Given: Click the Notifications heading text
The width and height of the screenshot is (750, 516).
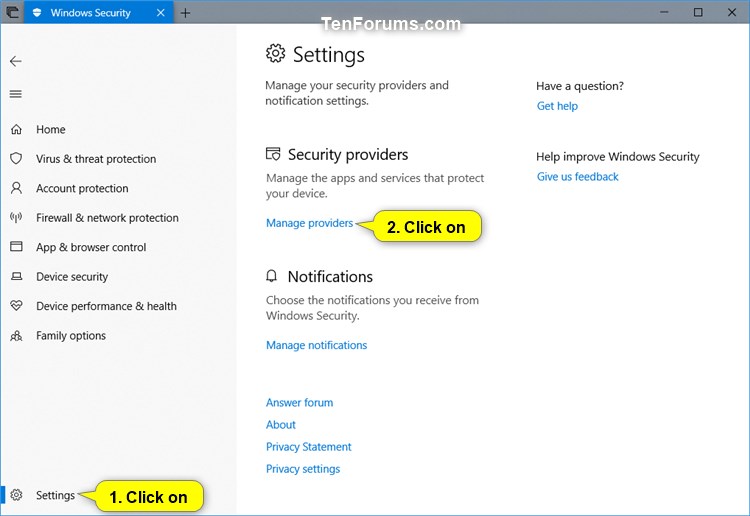Looking at the screenshot, I should [x=330, y=276].
